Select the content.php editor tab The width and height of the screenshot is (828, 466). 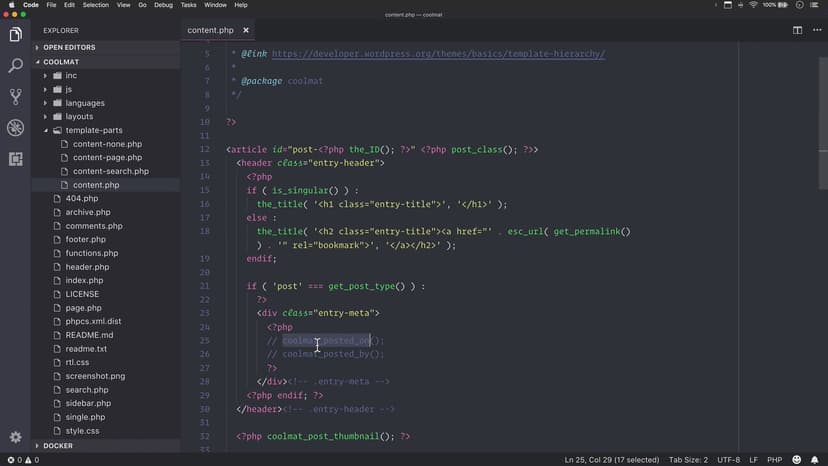click(209, 30)
